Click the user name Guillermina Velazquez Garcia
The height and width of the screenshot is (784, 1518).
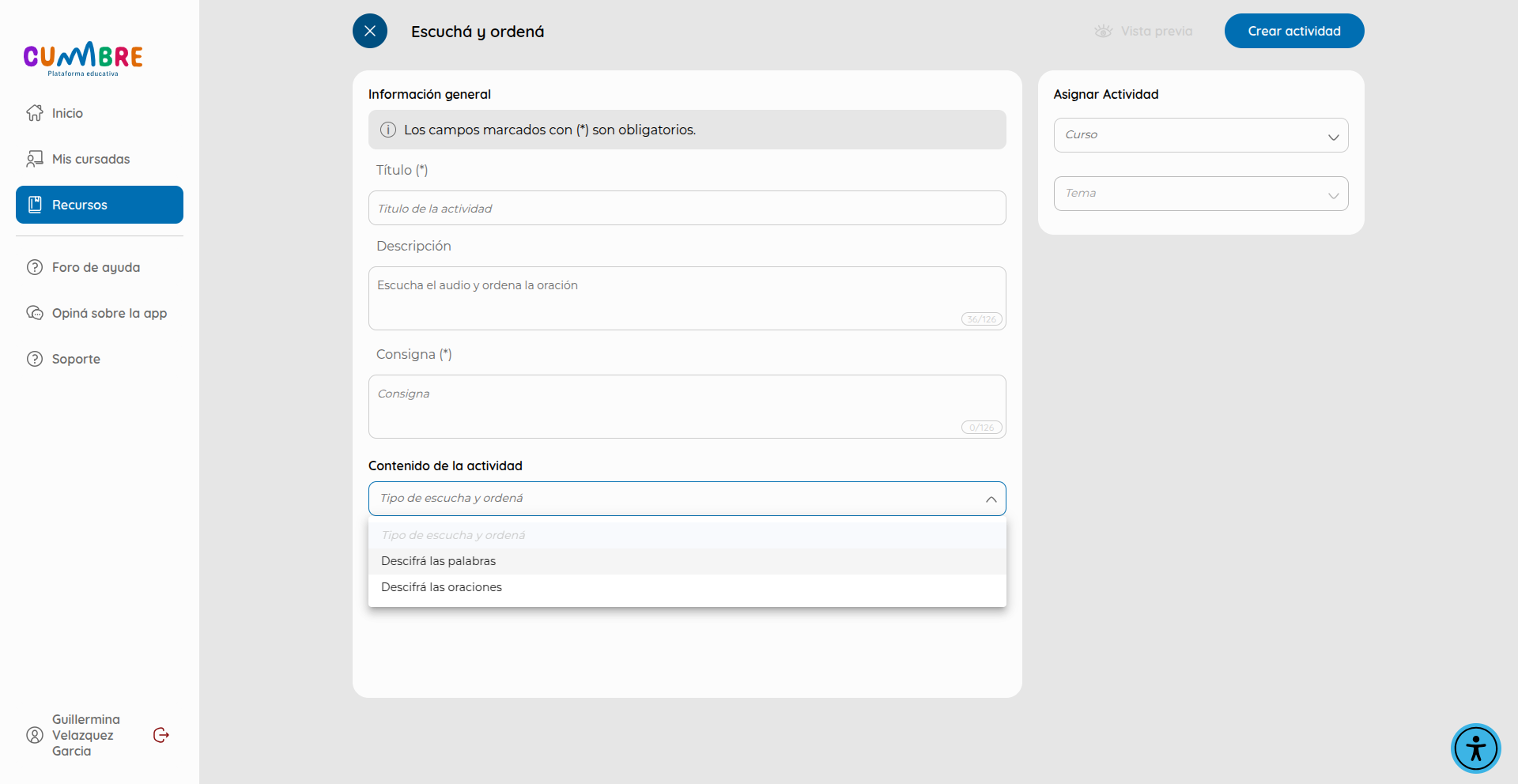pyautogui.click(x=86, y=735)
